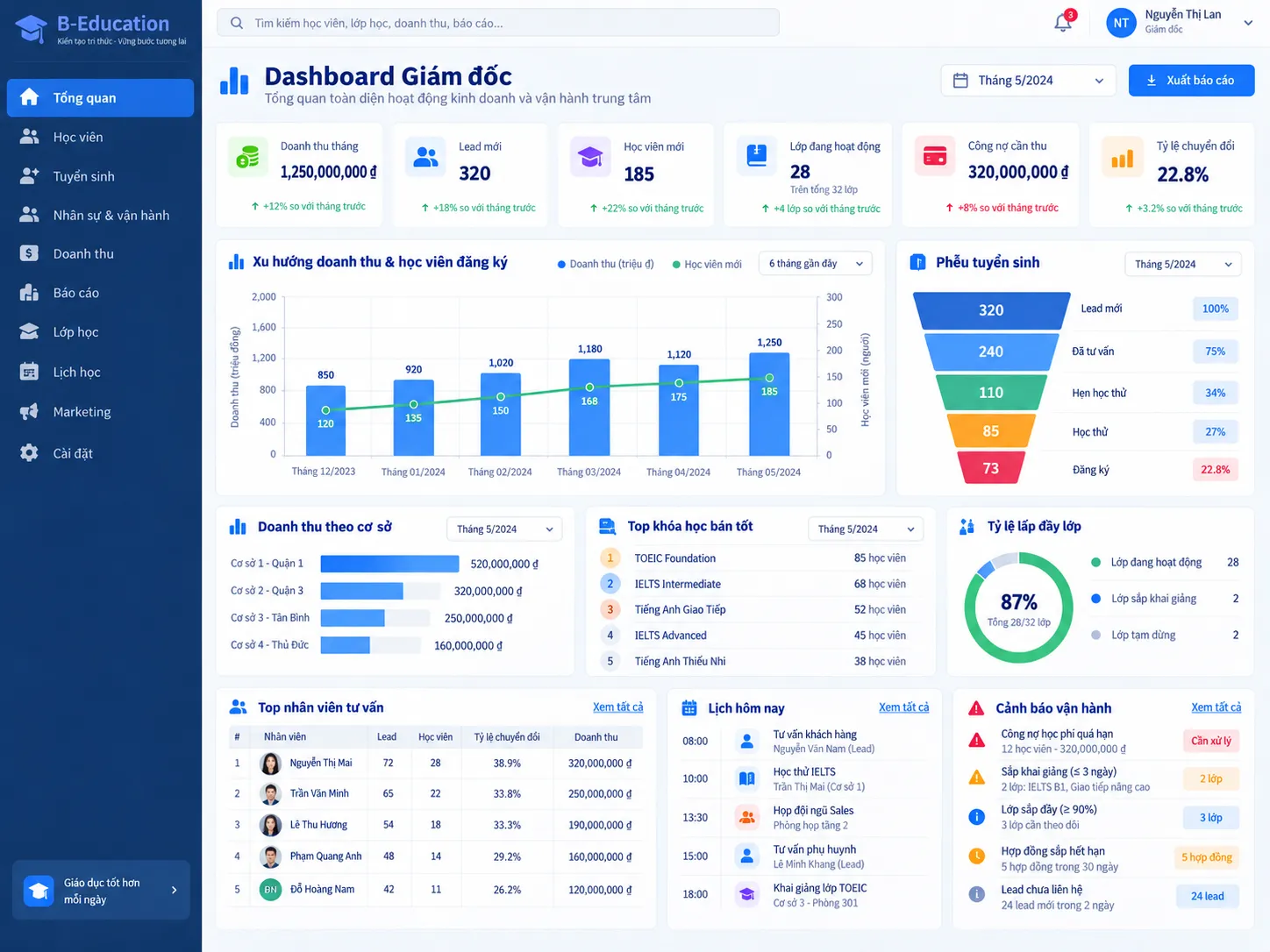Viewport: 1270px width, 952px height.
Task: Expand the Giáo dục tốt hơn mỗi ngày banner arrow
Action: click(x=174, y=890)
